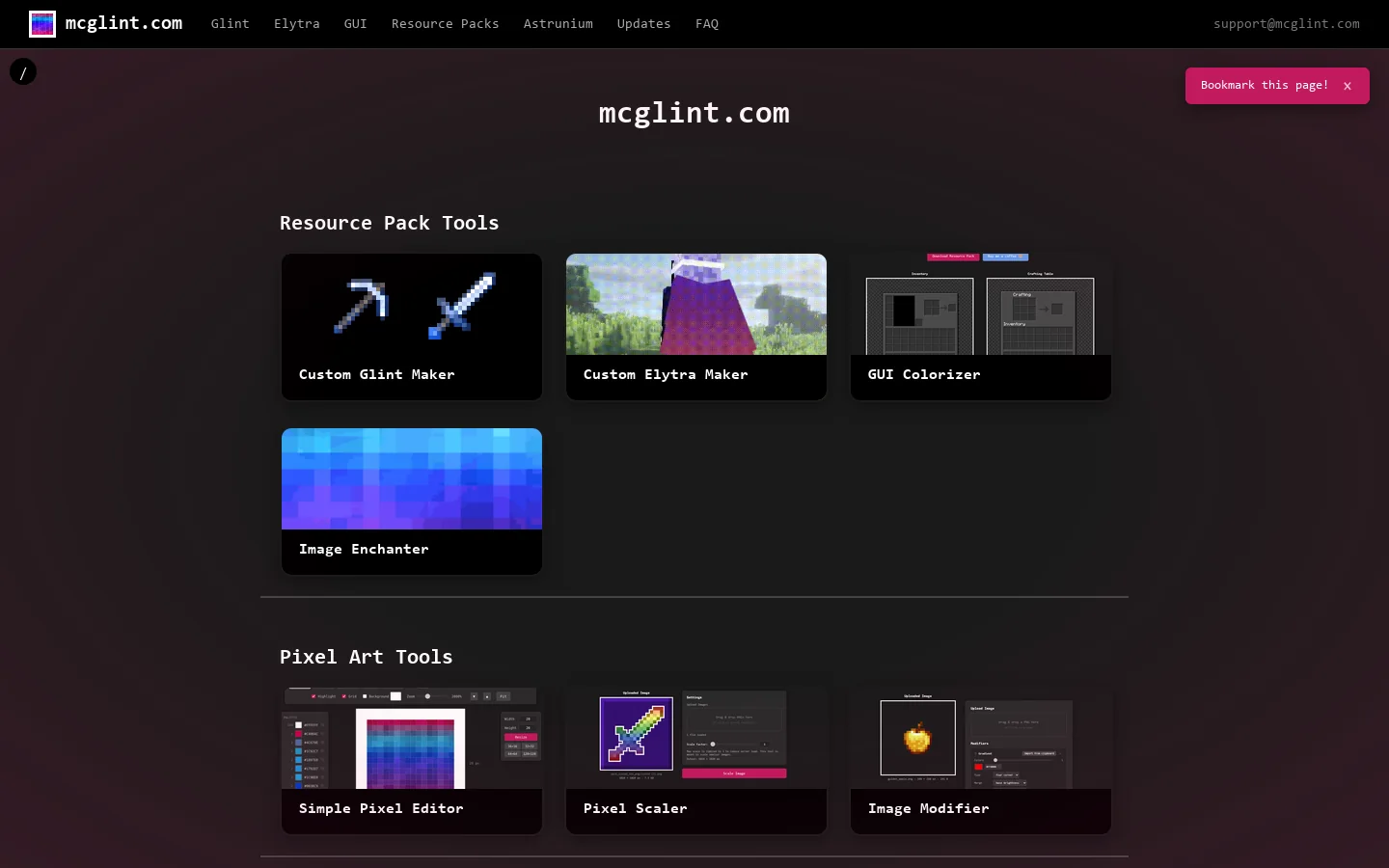The width and height of the screenshot is (1389, 868).
Task: Open the Glint menu item
Action: coord(231,24)
